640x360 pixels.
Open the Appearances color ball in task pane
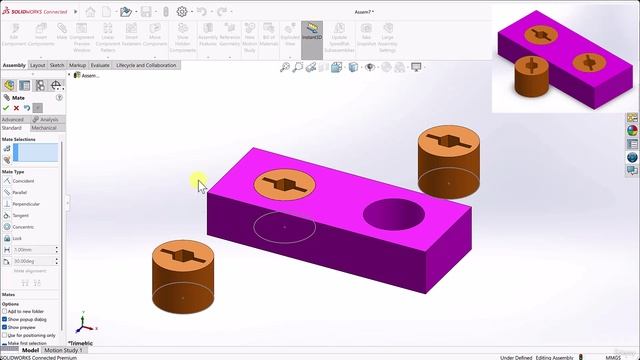[632, 131]
